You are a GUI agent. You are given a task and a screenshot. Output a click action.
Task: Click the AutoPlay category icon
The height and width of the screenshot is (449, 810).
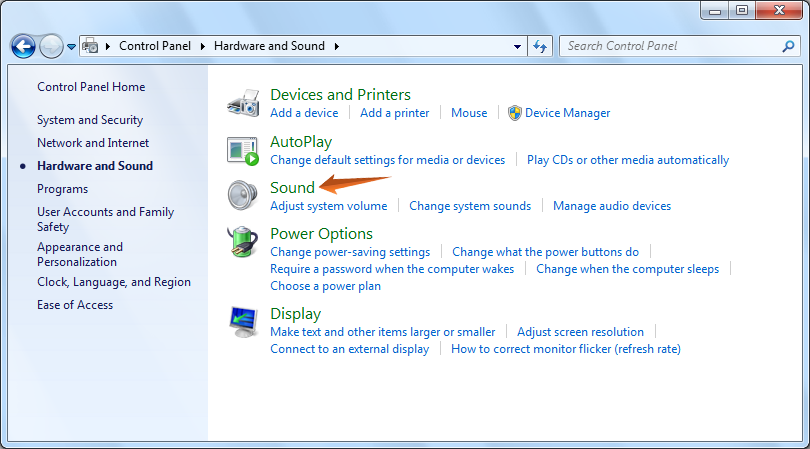coord(243,151)
